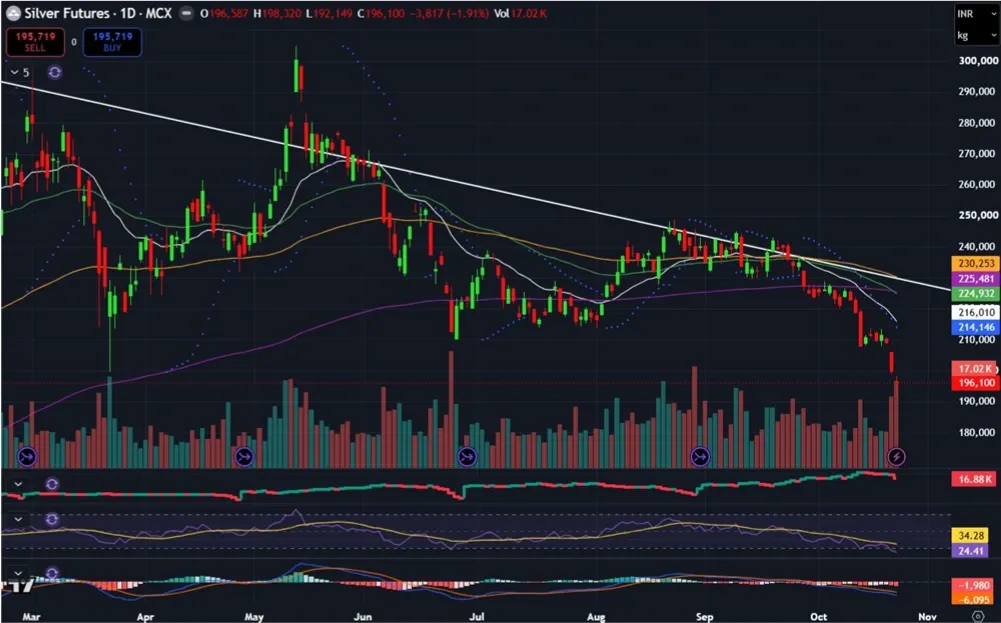
Task: Click the refresh icon in the MACD pane
Action: tap(52, 573)
